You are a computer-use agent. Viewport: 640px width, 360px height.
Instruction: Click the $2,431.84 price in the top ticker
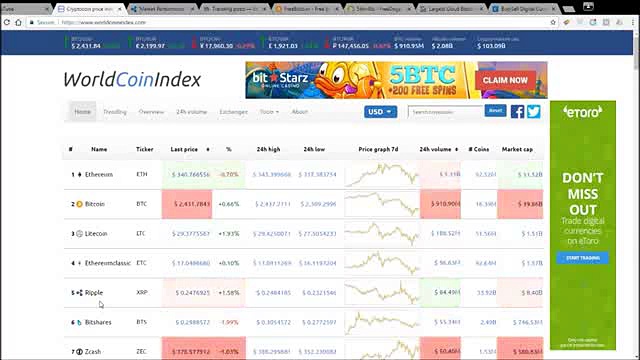[x=86, y=46]
